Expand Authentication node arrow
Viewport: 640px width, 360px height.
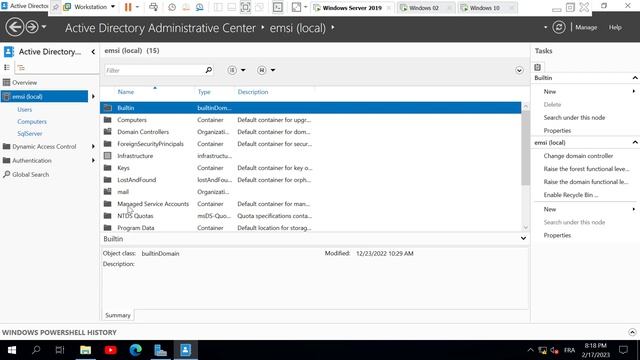pos(93,160)
